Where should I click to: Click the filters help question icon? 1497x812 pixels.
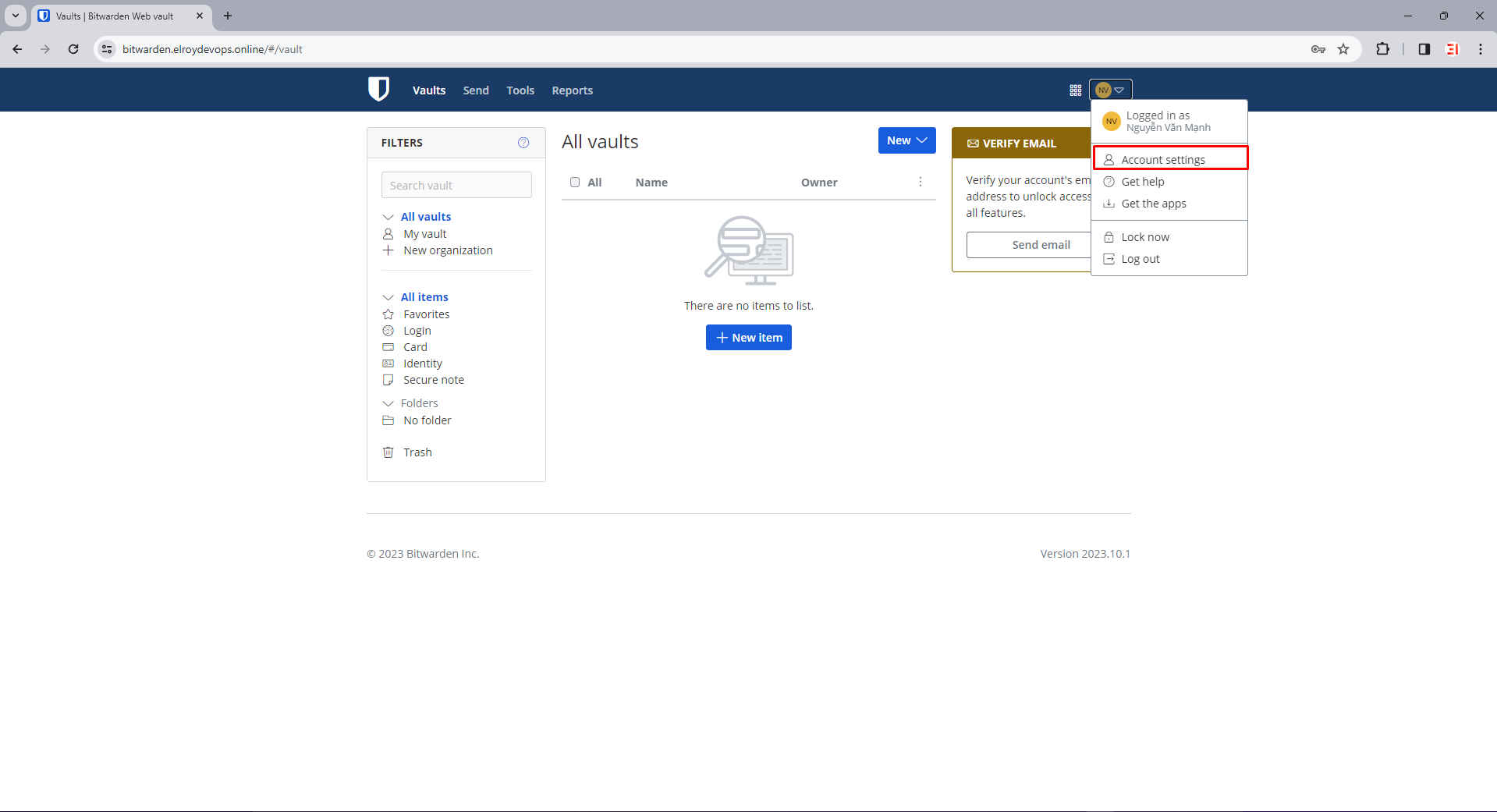click(x=523, y=143)
